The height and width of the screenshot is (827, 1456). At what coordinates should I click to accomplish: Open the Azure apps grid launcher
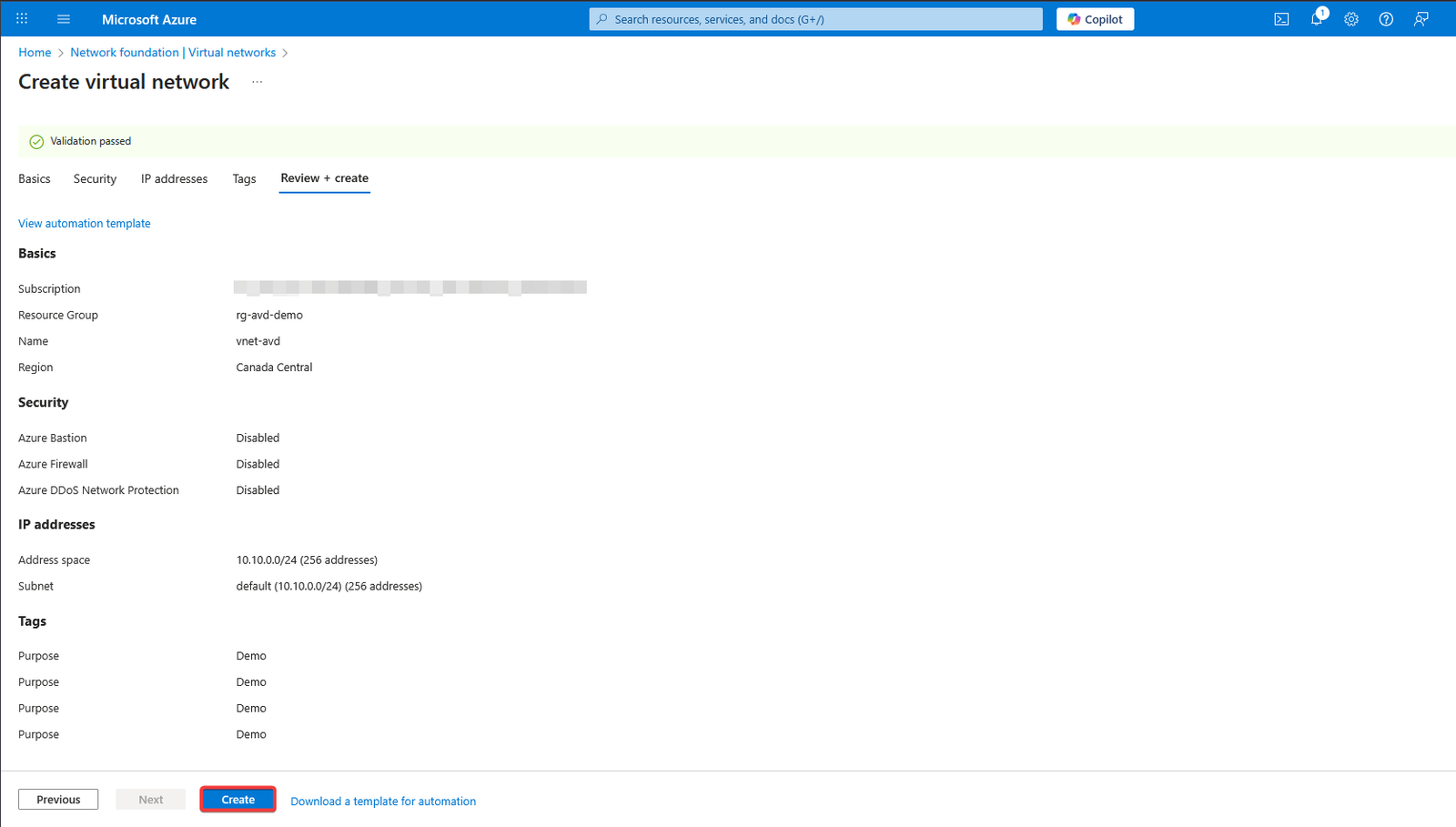[22, 19]
